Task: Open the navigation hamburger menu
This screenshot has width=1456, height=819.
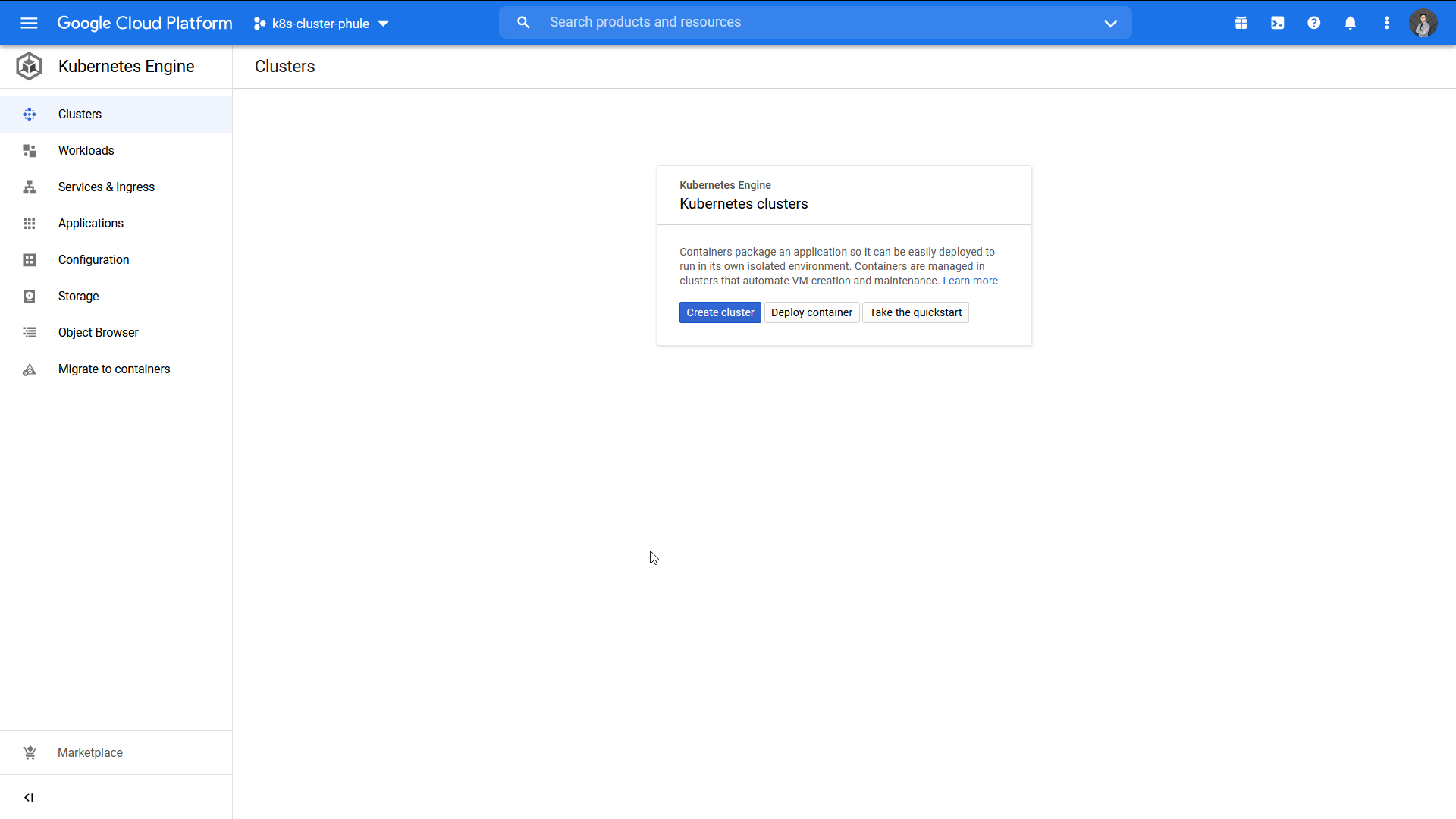Action: tap(29, 23)
